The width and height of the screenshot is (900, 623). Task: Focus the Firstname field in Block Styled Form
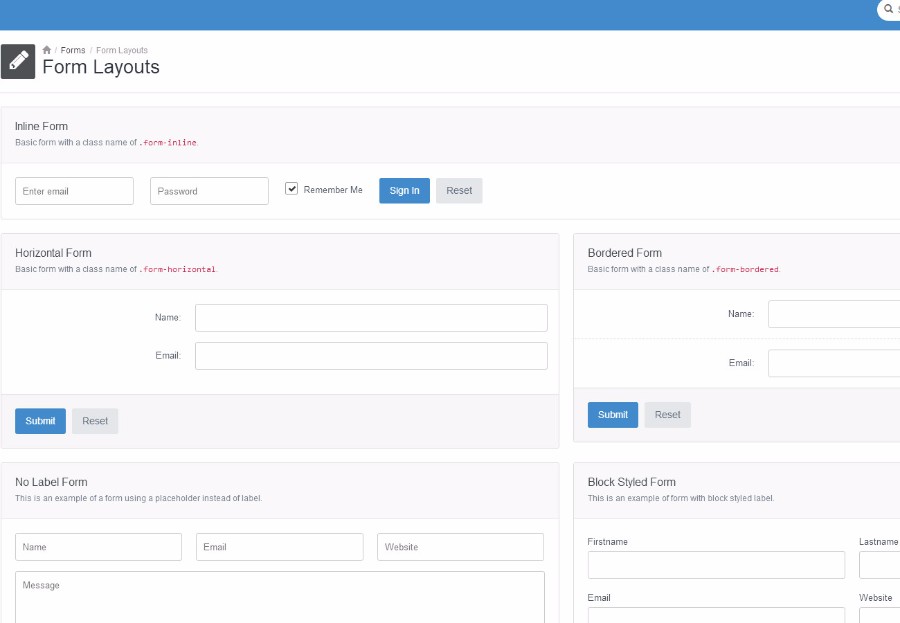(x=716, y=565)
